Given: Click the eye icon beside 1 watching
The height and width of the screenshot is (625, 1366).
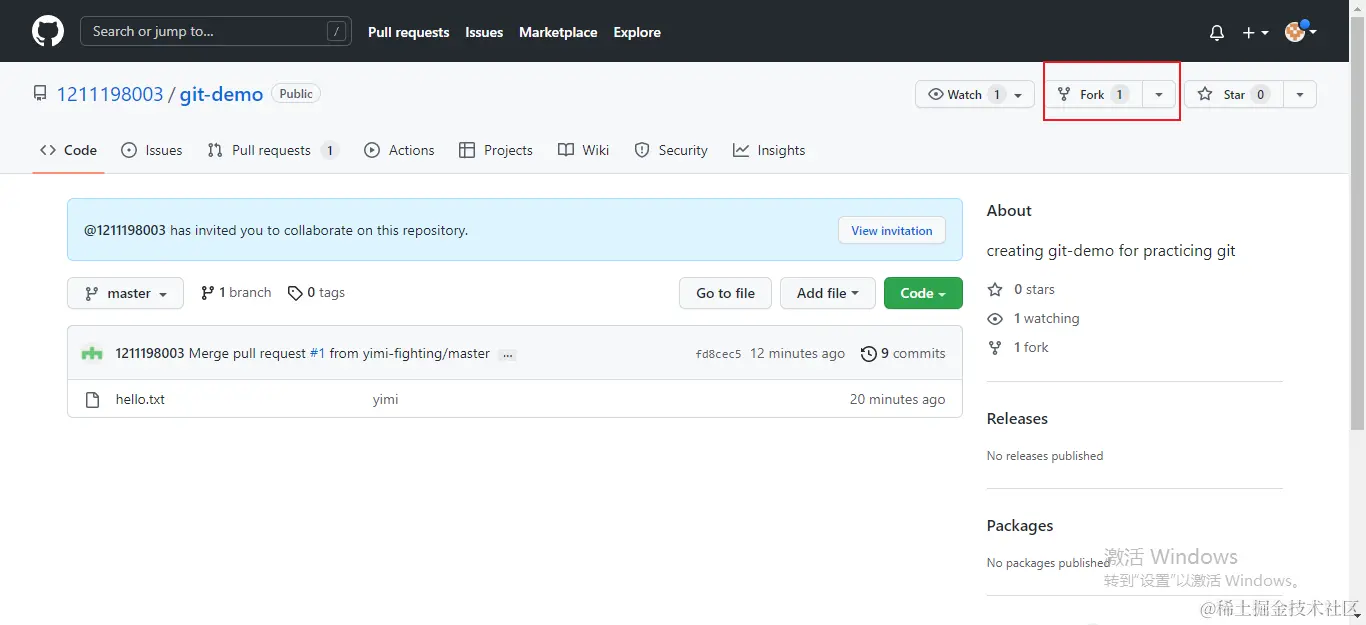Looking at the screenshot, I should (x=995, y=318).
